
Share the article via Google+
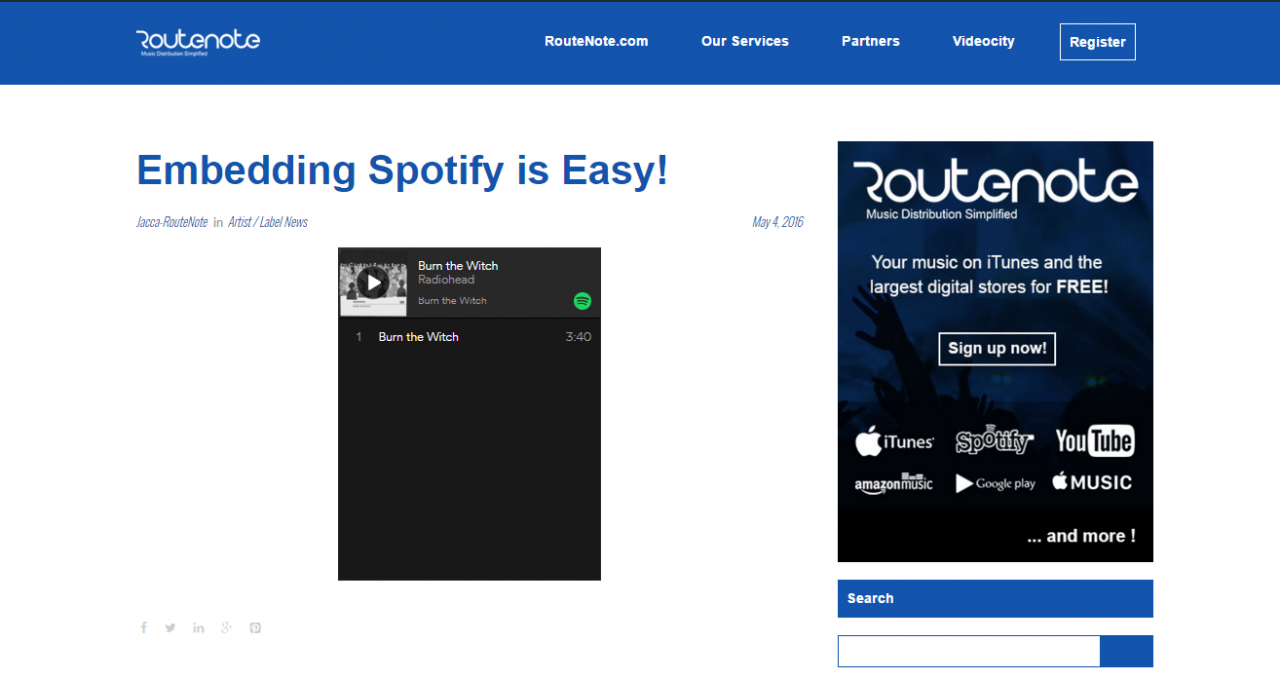click(x=226, y=627)
